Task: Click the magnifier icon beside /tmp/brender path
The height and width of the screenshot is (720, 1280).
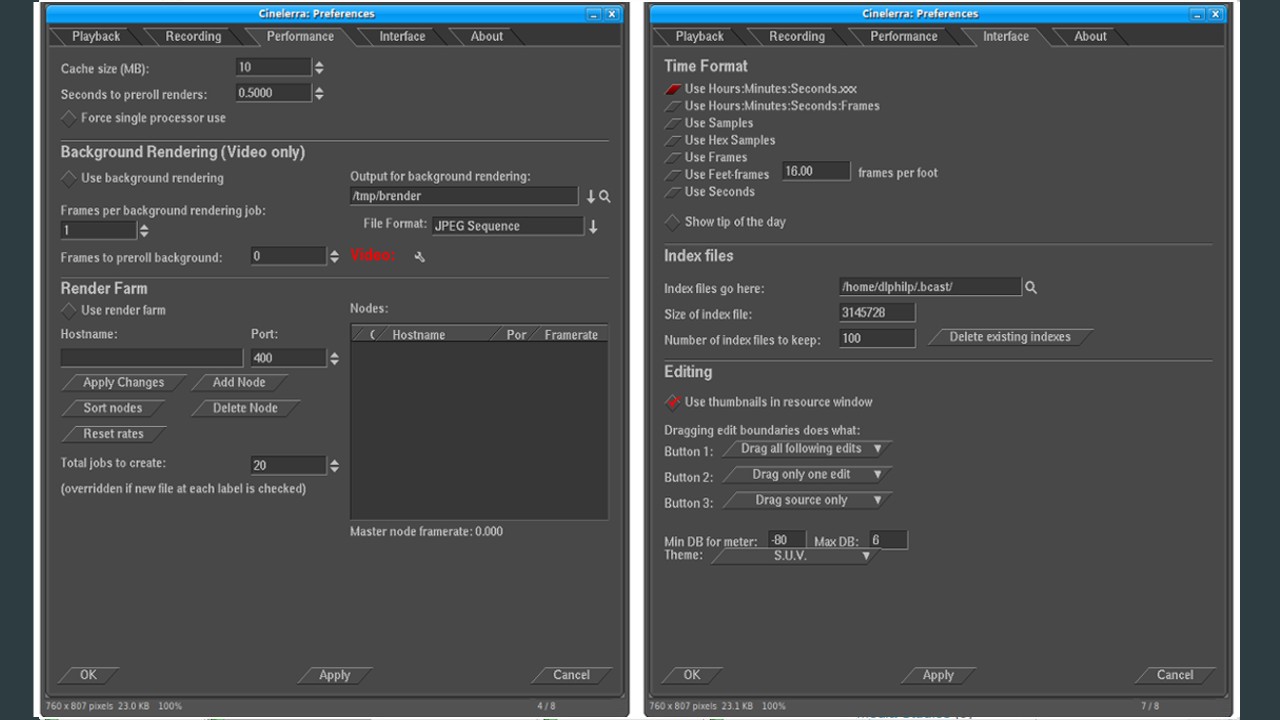Action: pyautogui.click(x=605, y=197)
